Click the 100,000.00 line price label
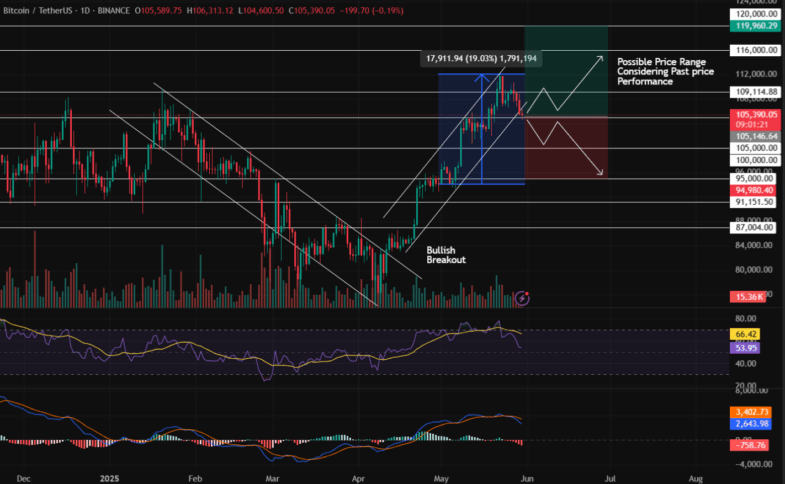 point(755,160)
